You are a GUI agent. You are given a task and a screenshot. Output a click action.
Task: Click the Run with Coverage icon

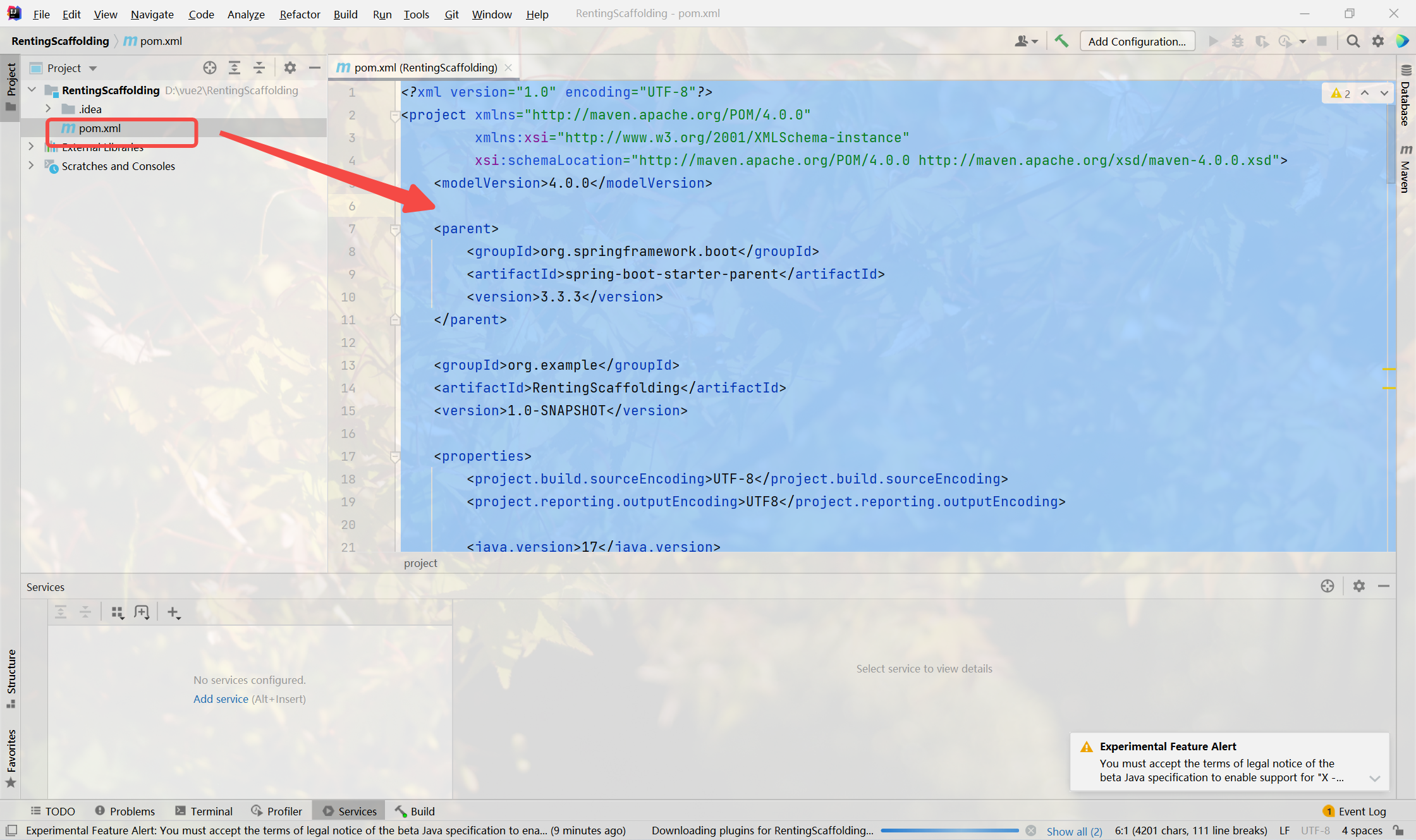1262,41
